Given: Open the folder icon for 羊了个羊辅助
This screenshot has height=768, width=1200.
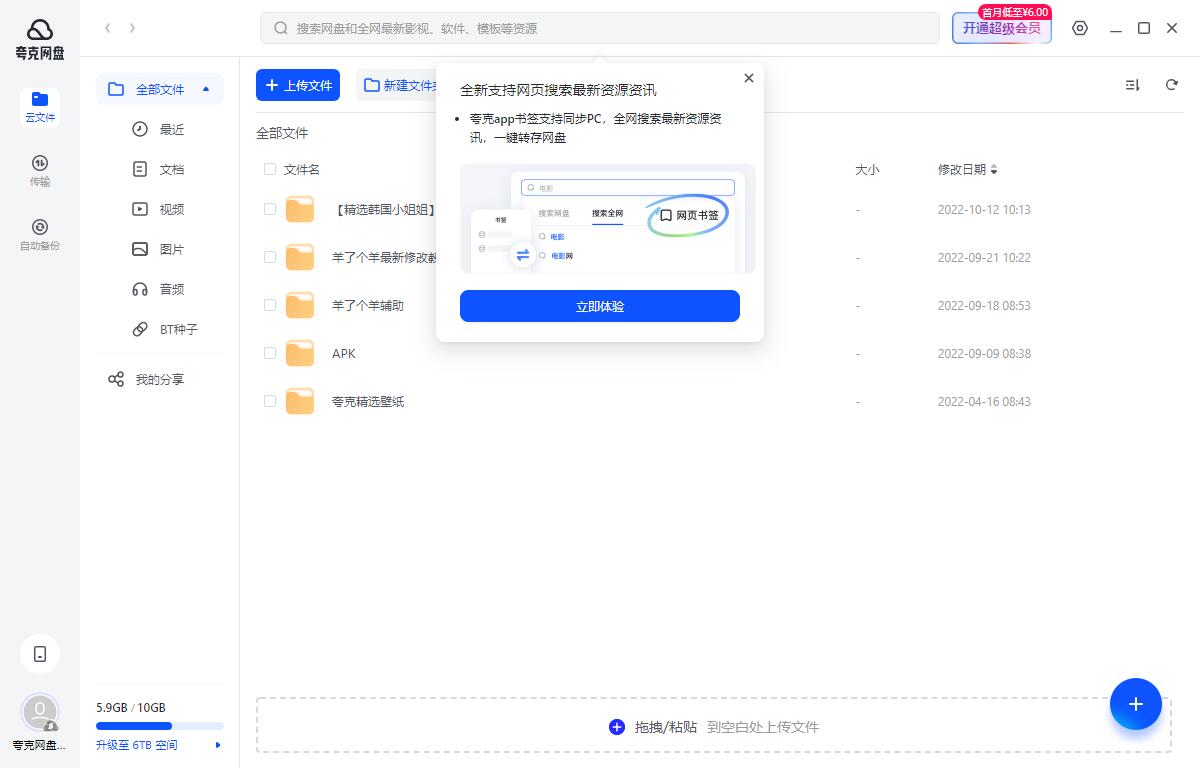Looking at the screenshot, I should [x=300, y=305].
